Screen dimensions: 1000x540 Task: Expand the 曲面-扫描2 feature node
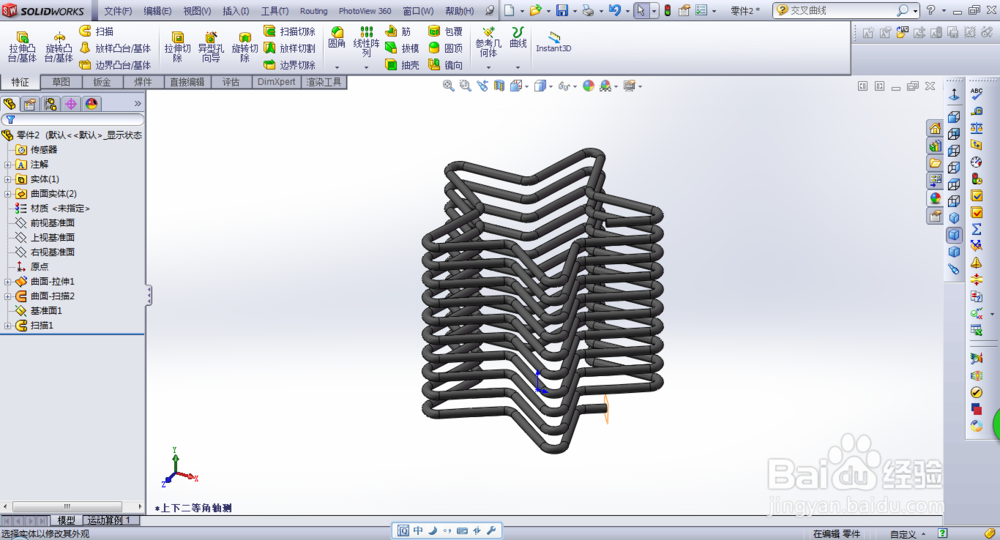click(x=7, y=296)
